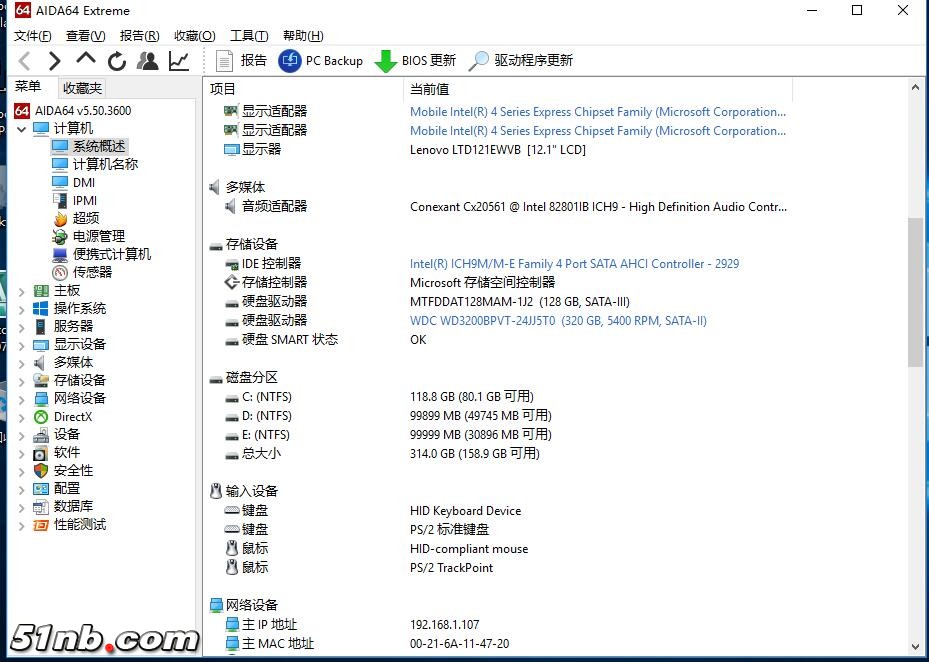Click the Forward navigation arrow
The image size is (929, 662).
pos(55,61)
